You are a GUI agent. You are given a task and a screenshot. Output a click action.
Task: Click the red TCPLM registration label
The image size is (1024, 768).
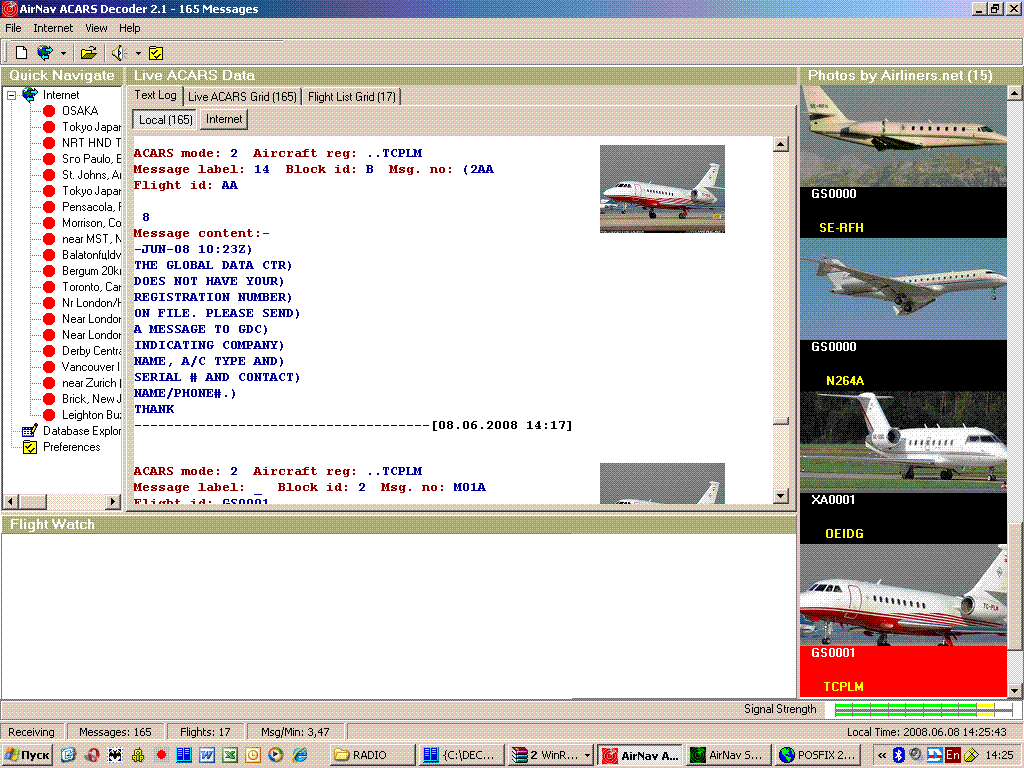(x=844, y=687)
